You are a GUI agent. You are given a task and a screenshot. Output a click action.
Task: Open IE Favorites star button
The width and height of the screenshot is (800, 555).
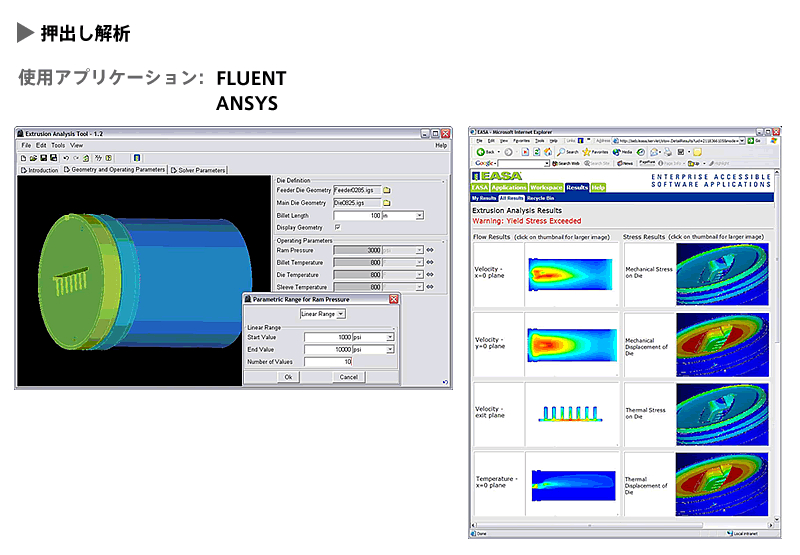[x=595, y=152]
